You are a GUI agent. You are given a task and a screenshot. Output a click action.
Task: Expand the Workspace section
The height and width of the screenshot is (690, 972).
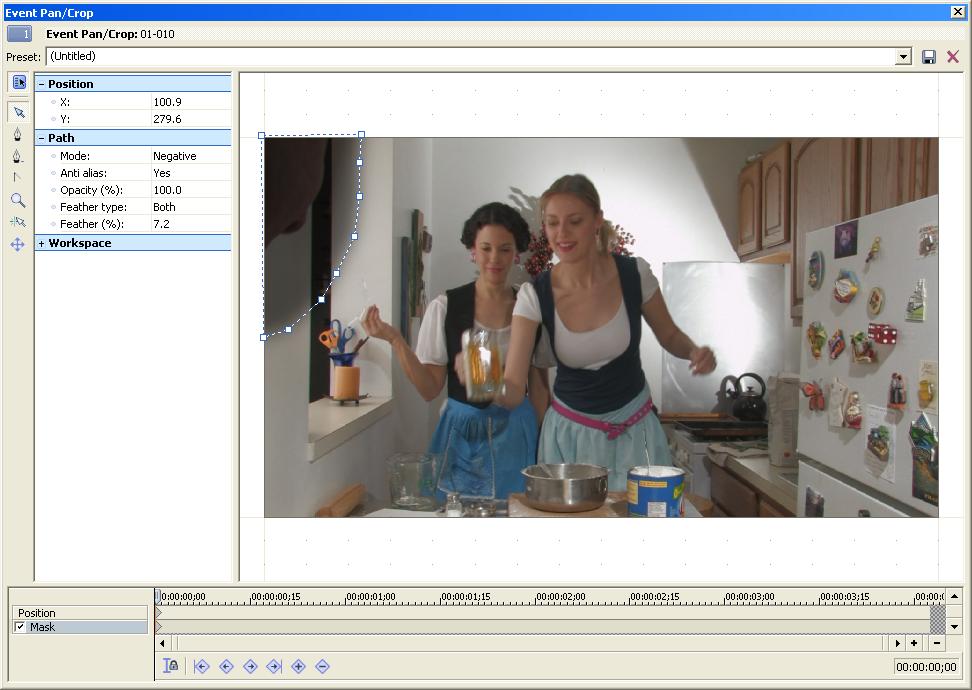point(41,243)
